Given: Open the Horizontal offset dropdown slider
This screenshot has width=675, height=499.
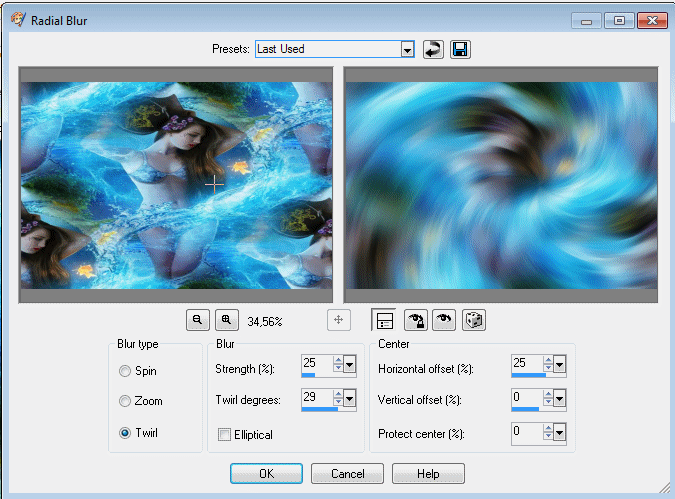Looking at the screenshot, I should pyautogui.click(x=559, y=365).
